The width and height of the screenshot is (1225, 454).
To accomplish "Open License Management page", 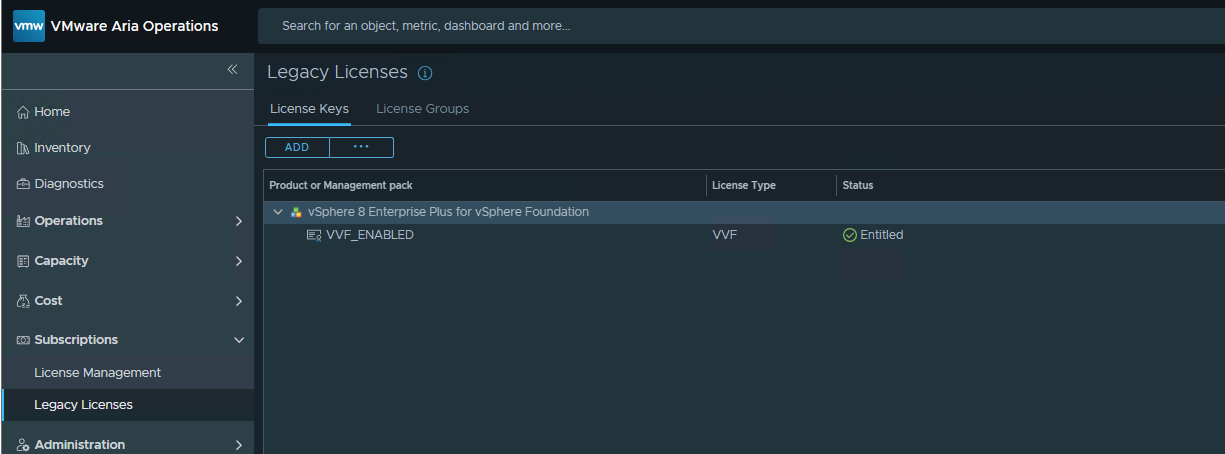I will pos(97,373).
